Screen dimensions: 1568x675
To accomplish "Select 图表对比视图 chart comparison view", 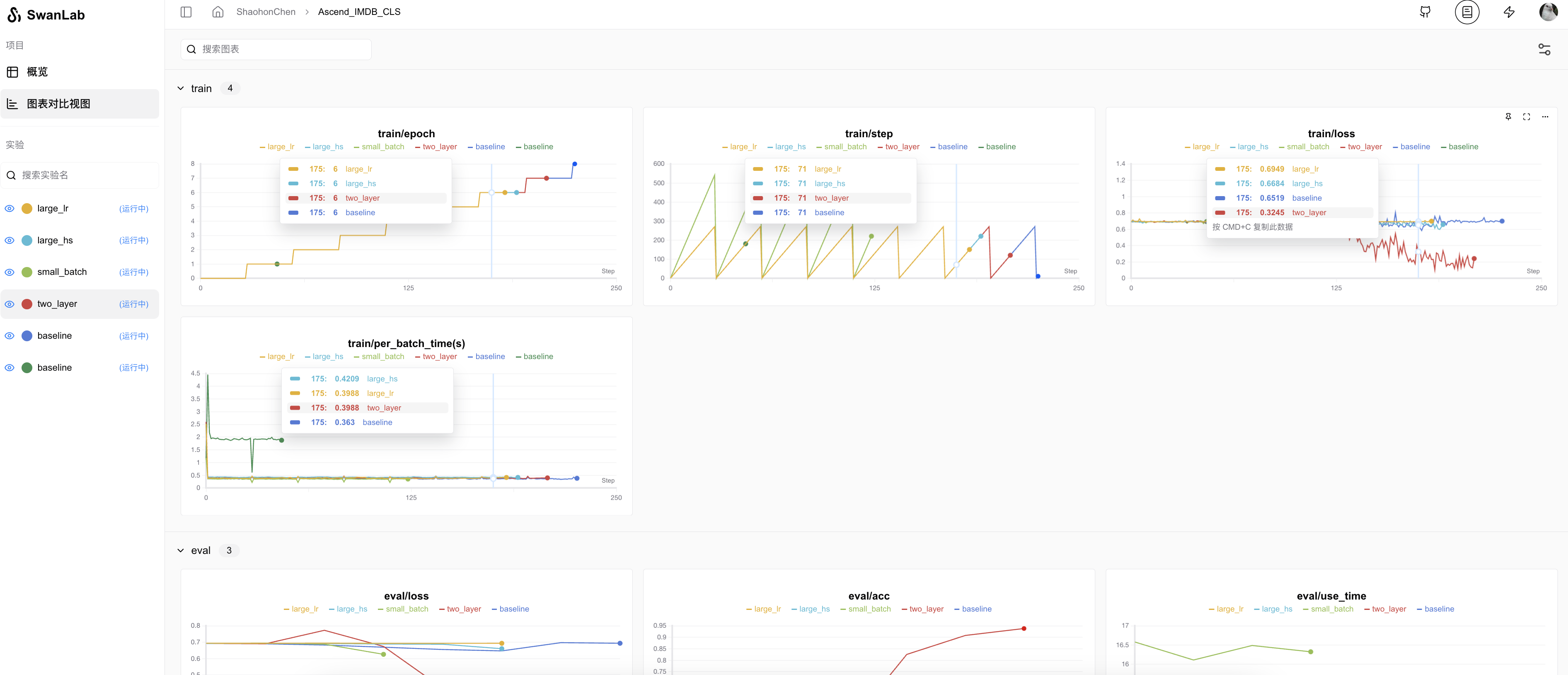I will (58, 104).
